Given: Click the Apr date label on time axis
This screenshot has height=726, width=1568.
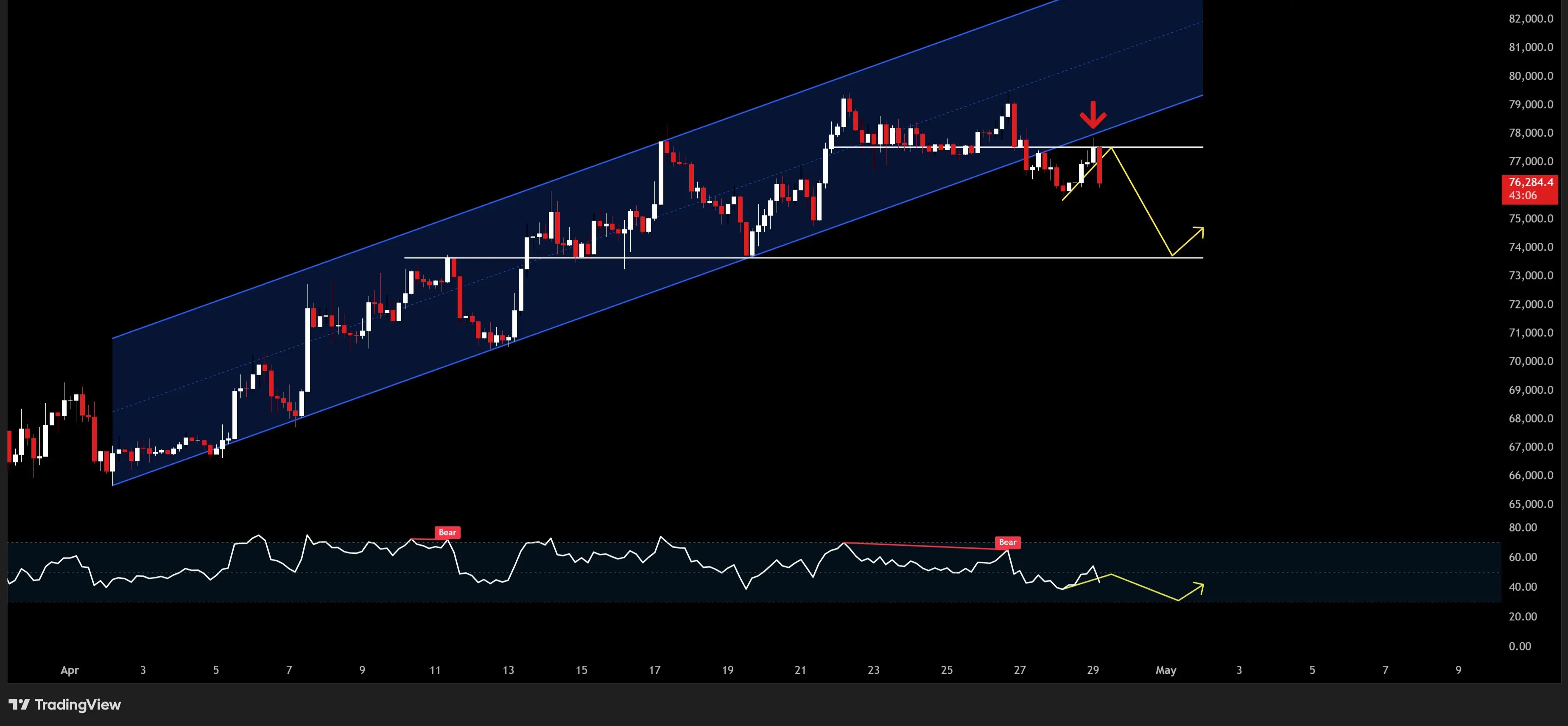Looking at the screenshot, I should [x=70, y=670].
